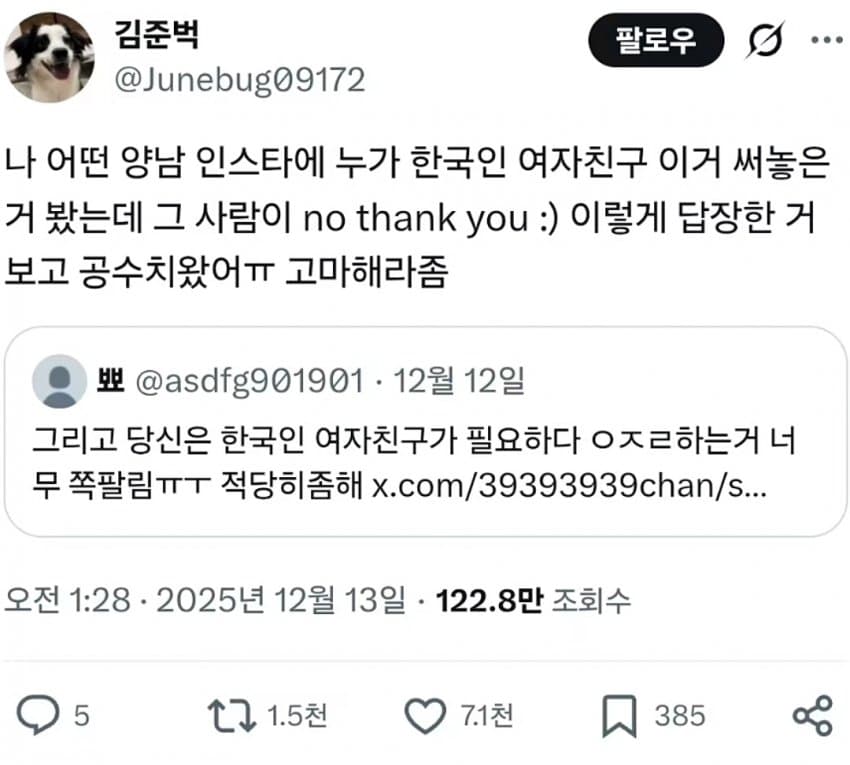Like the post with the heart icon
Image resolution: width=850 pixels, height=765 pixels.
(x=426, y=716)
